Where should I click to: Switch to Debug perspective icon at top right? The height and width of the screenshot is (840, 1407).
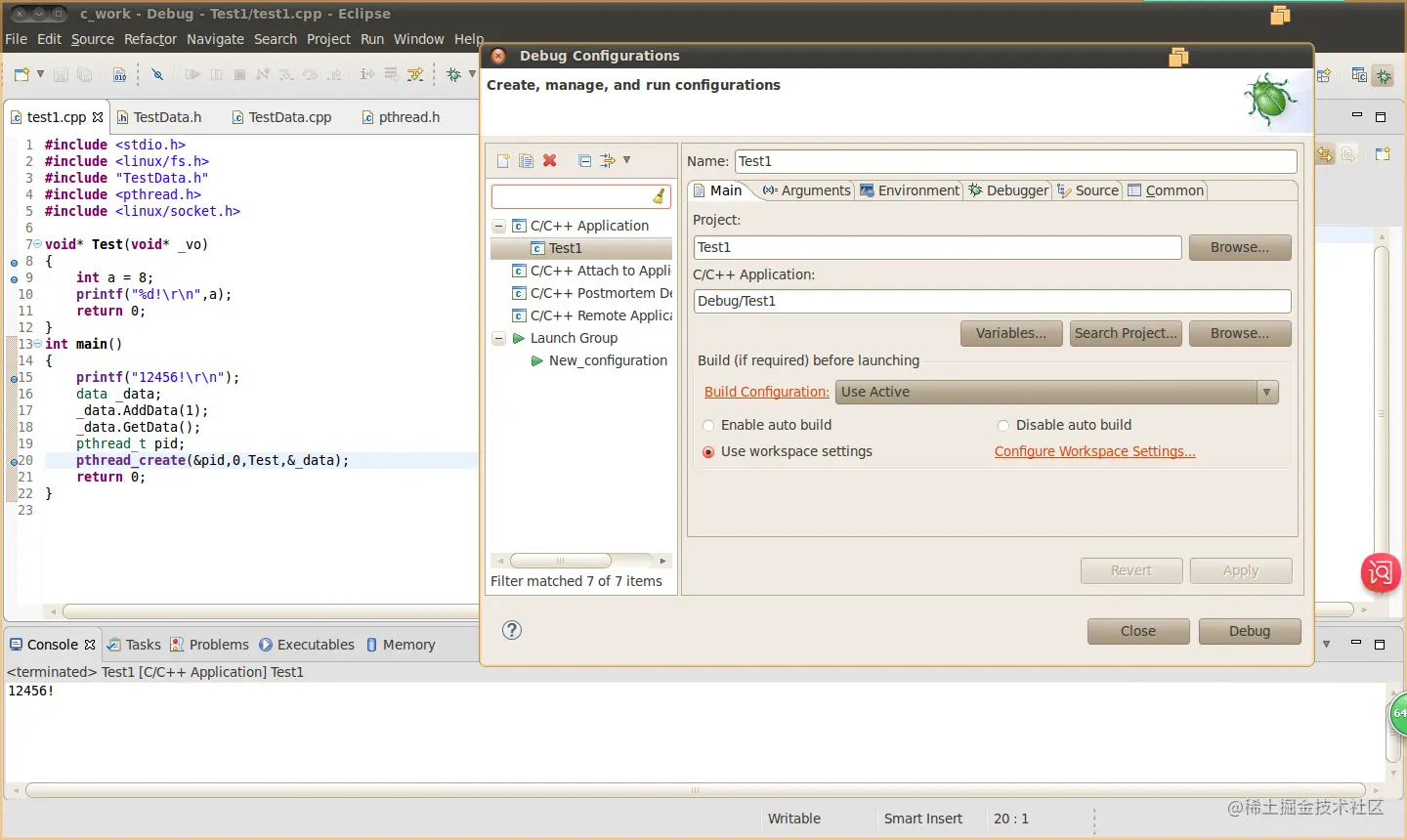(x=1384, y=75)
